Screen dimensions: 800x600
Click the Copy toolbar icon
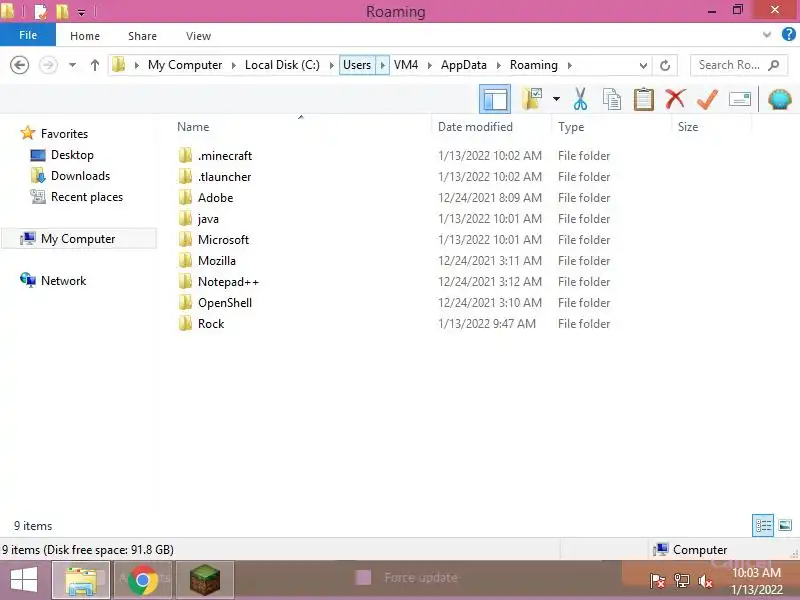click(x=612, y=99)
